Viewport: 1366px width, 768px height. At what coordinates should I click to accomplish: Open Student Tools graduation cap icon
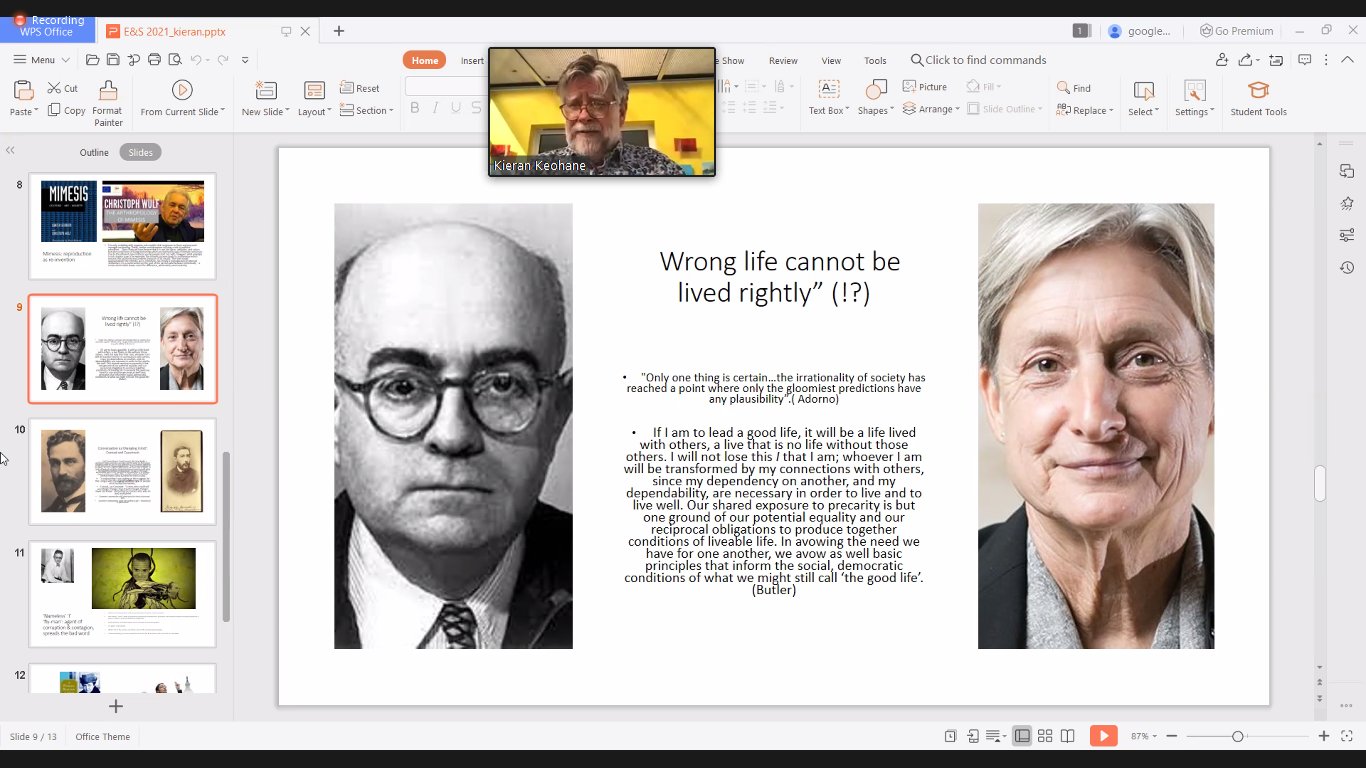tap(1259, 90)
